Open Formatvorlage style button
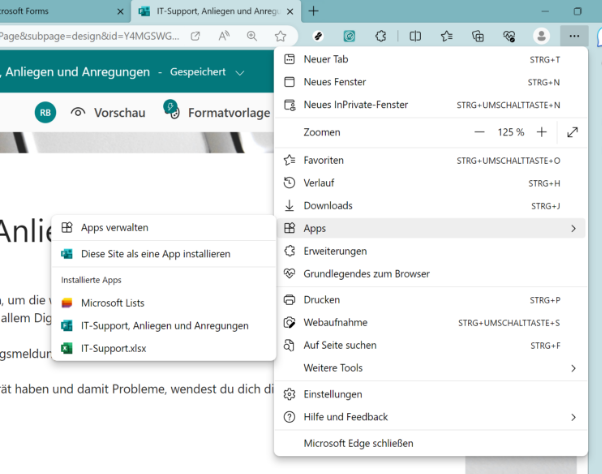Viewport: 602px width, 474px height. tap(227, 113)
